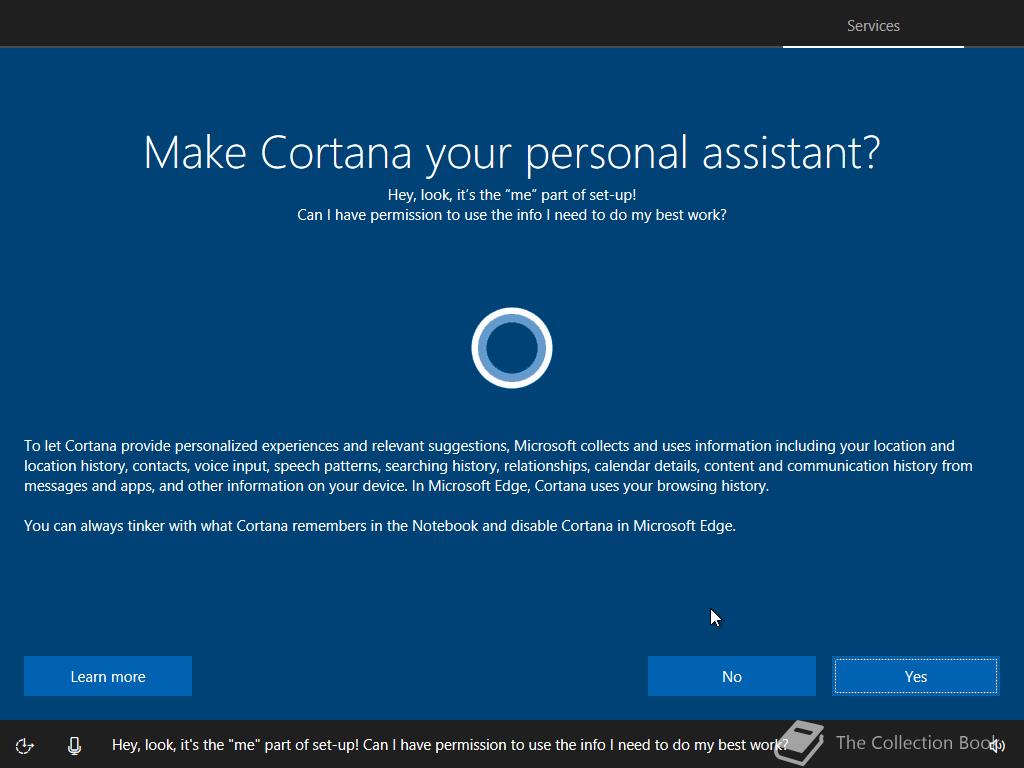Screen dimensions: 1024x768
Task: Click paragraph starting 'To let Cortana provide personalized'
Action: [x=498, y=466]
